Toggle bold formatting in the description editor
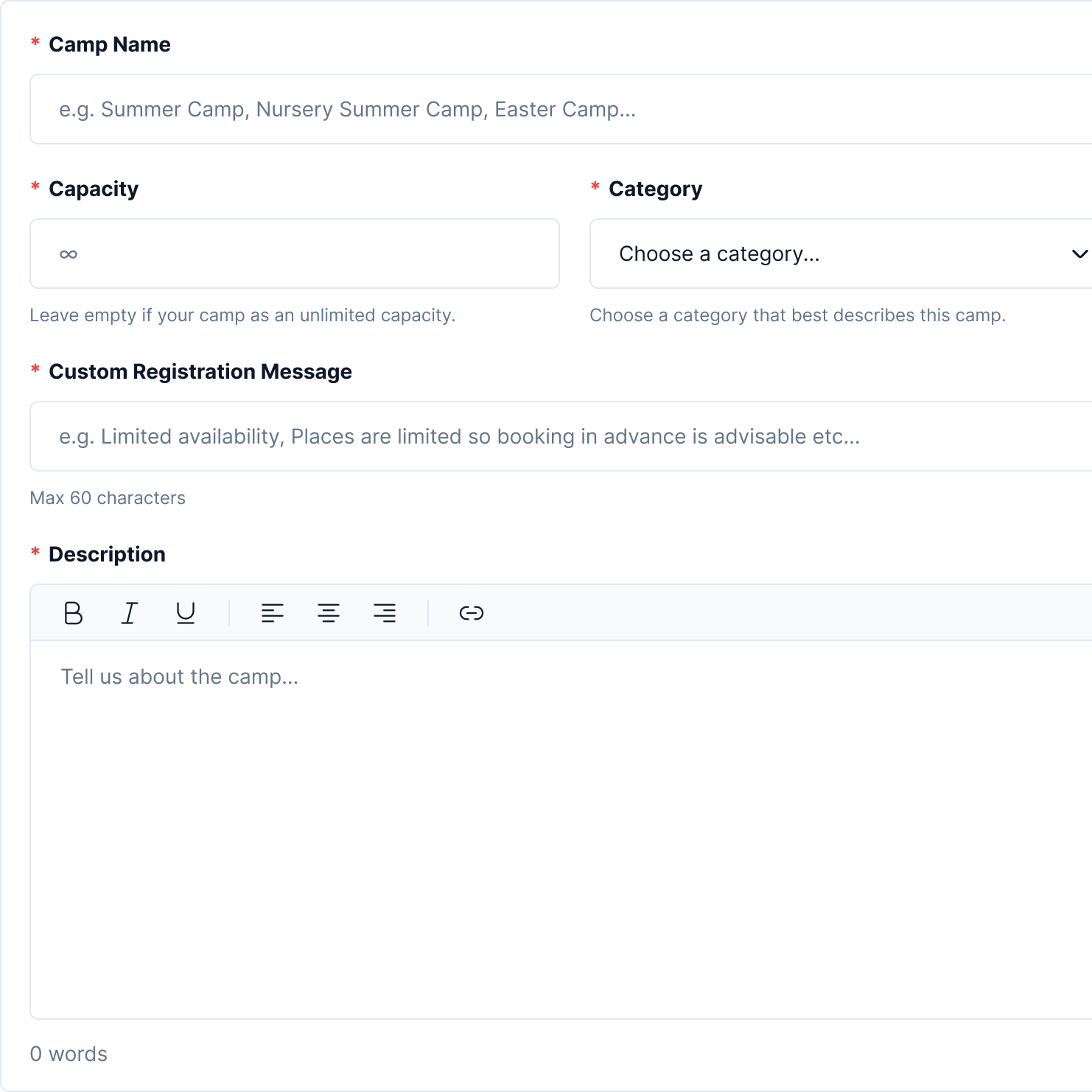This screenshot has height=1092, width=1092. (x=73, y=613)
